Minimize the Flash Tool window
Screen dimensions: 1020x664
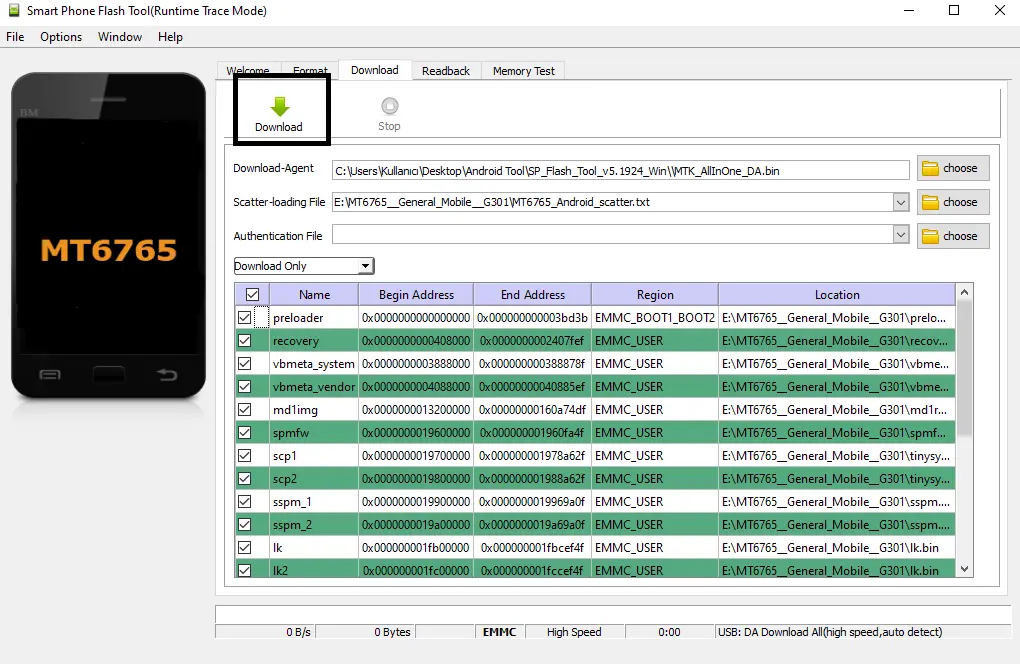[x=909, y=10]
